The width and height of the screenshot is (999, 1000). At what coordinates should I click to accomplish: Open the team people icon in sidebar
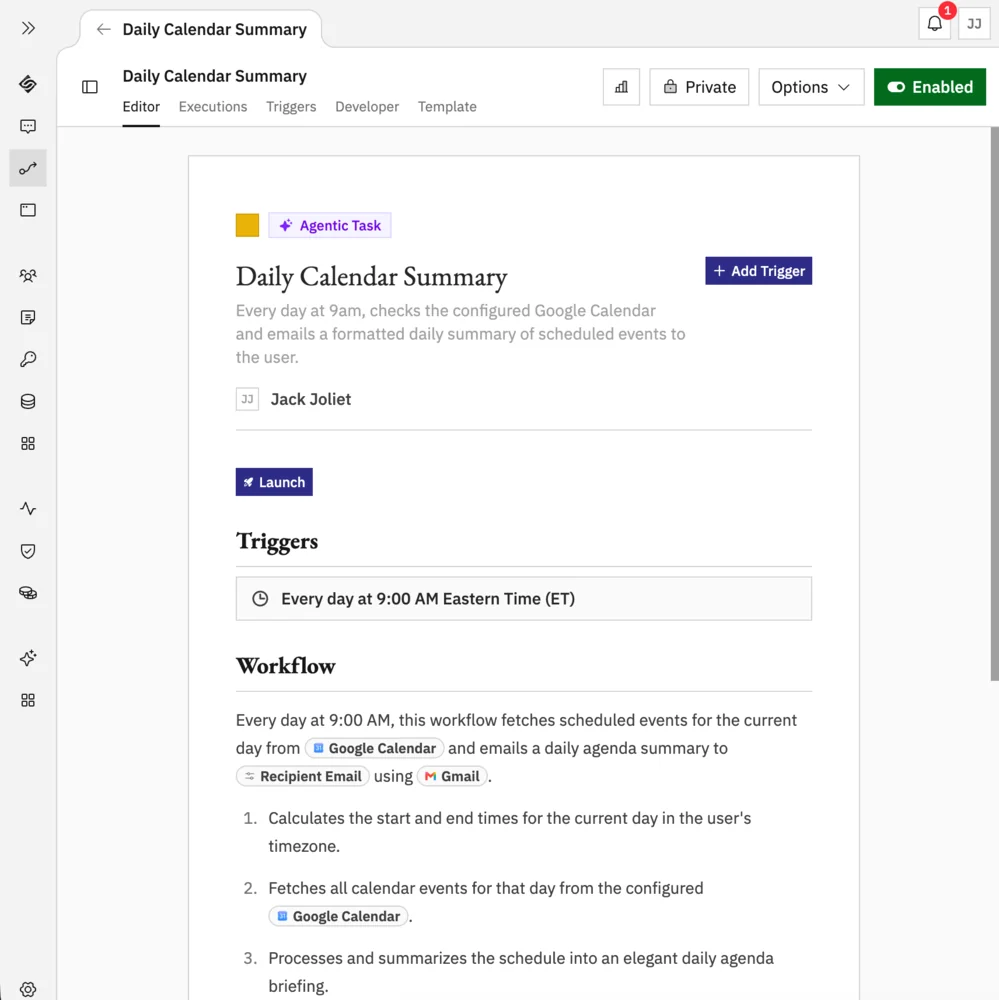point(28,276)
